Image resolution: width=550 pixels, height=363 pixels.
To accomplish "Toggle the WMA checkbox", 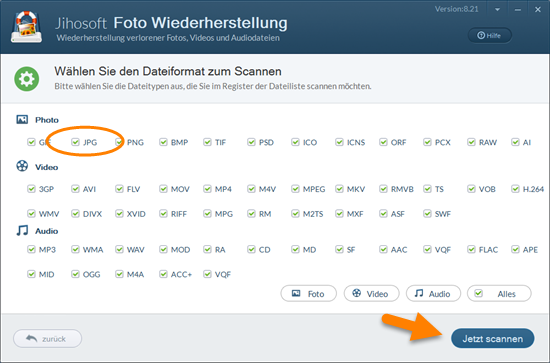I will point(75,249).
